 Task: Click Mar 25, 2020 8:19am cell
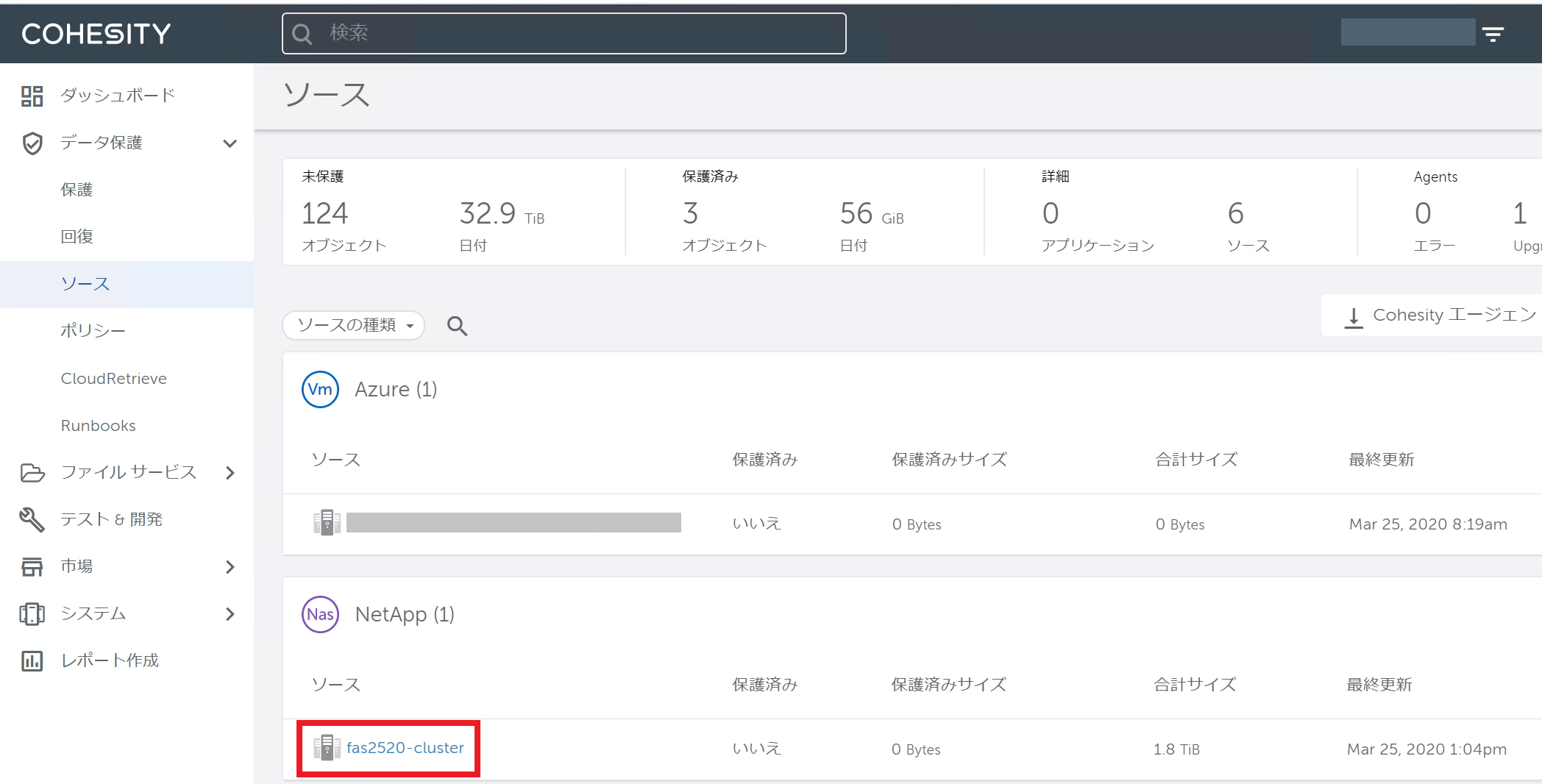tap(1428, 524)
